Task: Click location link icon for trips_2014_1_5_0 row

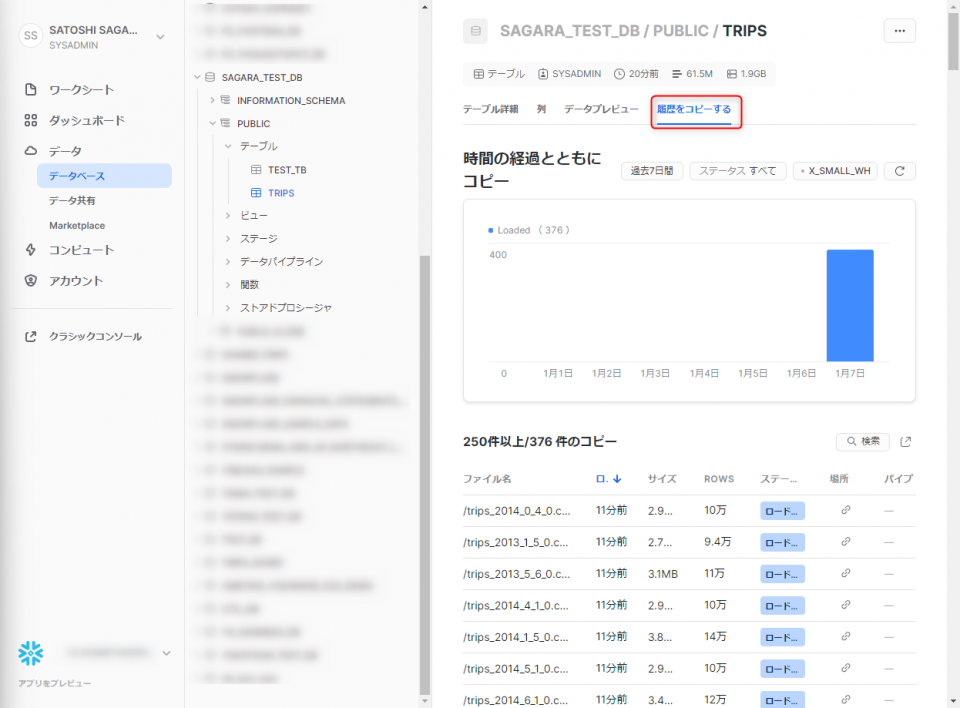Action: point(846,636)
